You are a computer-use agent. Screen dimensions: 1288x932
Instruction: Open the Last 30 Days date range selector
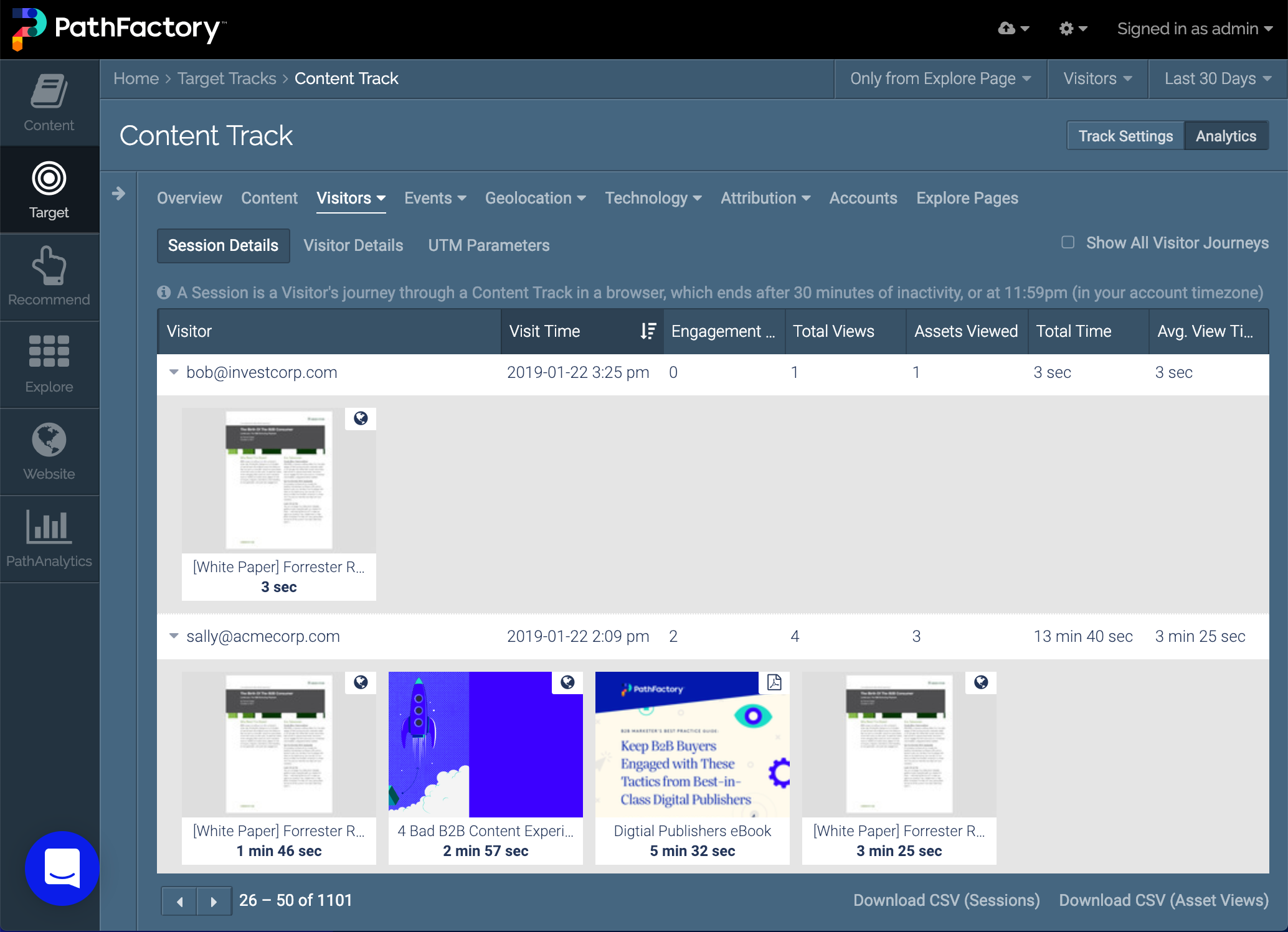coord(1216,78)
